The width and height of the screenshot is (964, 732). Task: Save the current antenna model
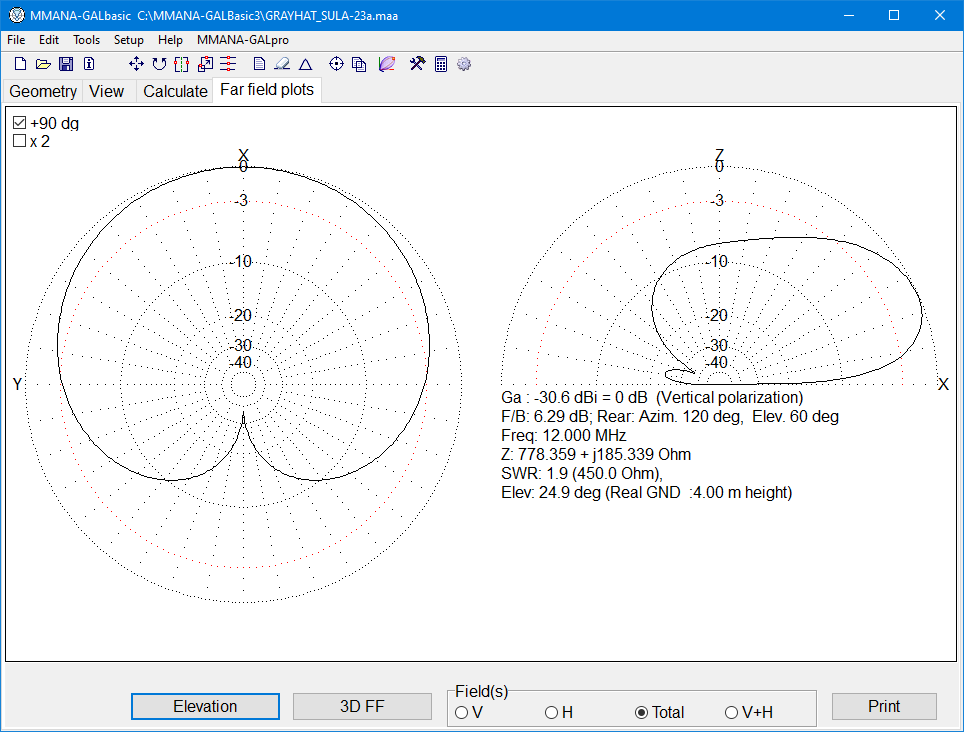tap(66, 63)
